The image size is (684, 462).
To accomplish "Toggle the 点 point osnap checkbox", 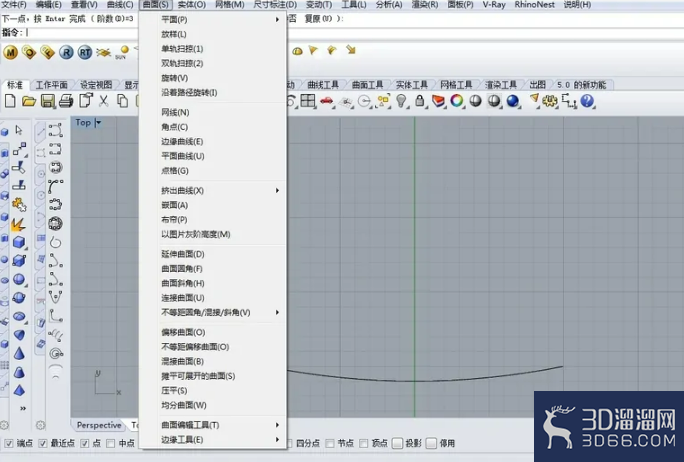I will [x=85, y=444].
